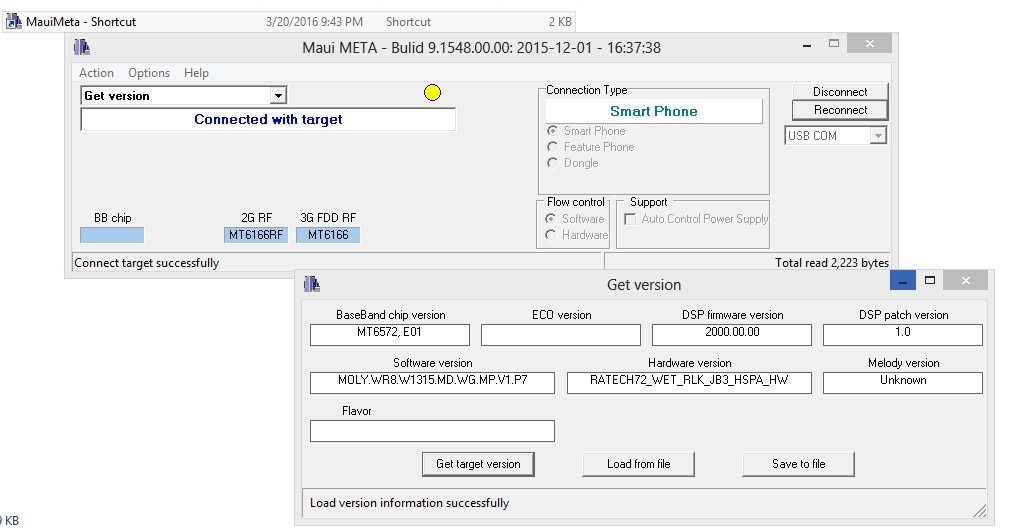
Task: Click the Disconnect button
Action: click(840, 92)
